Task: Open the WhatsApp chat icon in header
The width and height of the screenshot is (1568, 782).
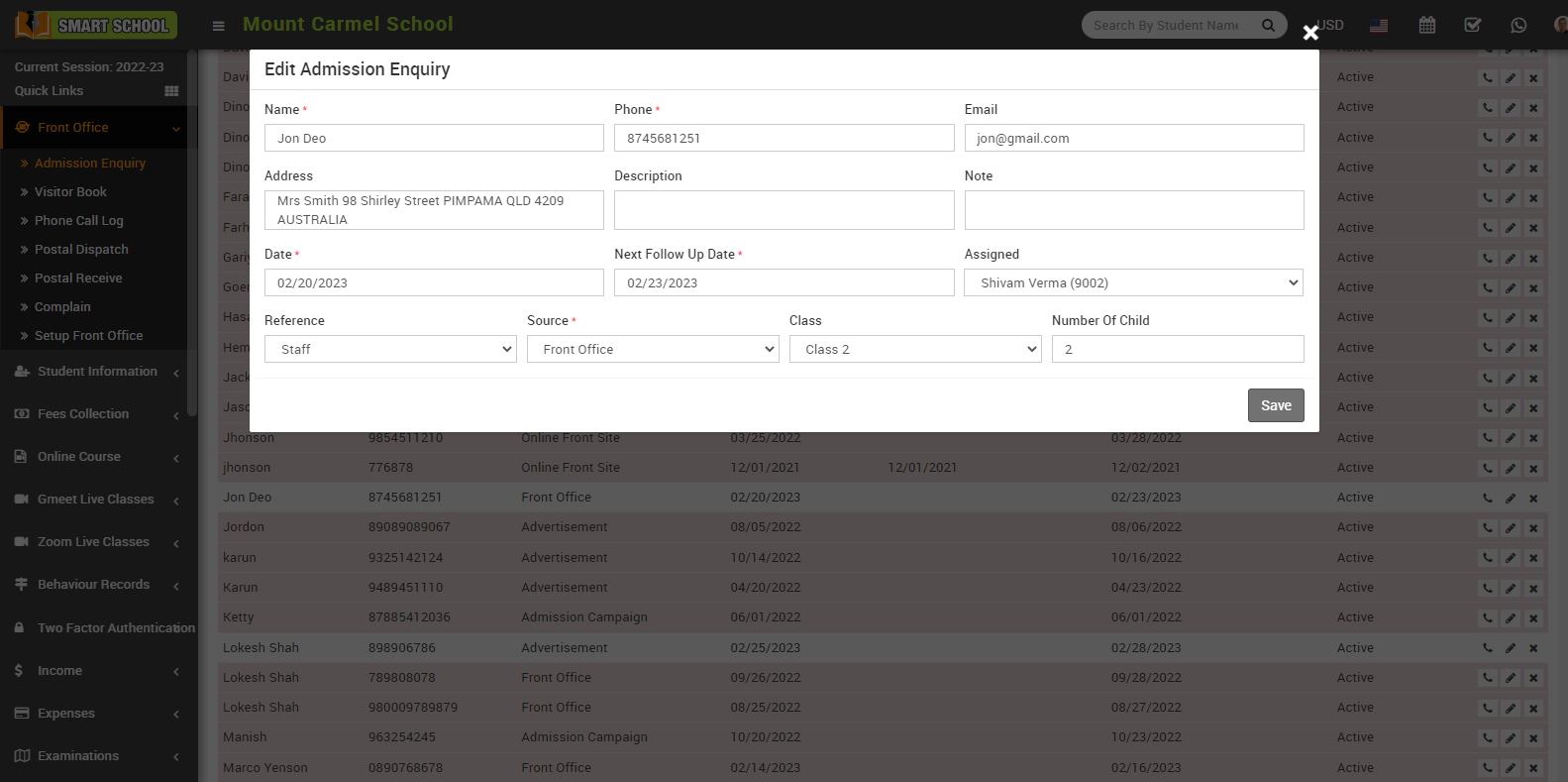Action: [x=1518, y=26]
